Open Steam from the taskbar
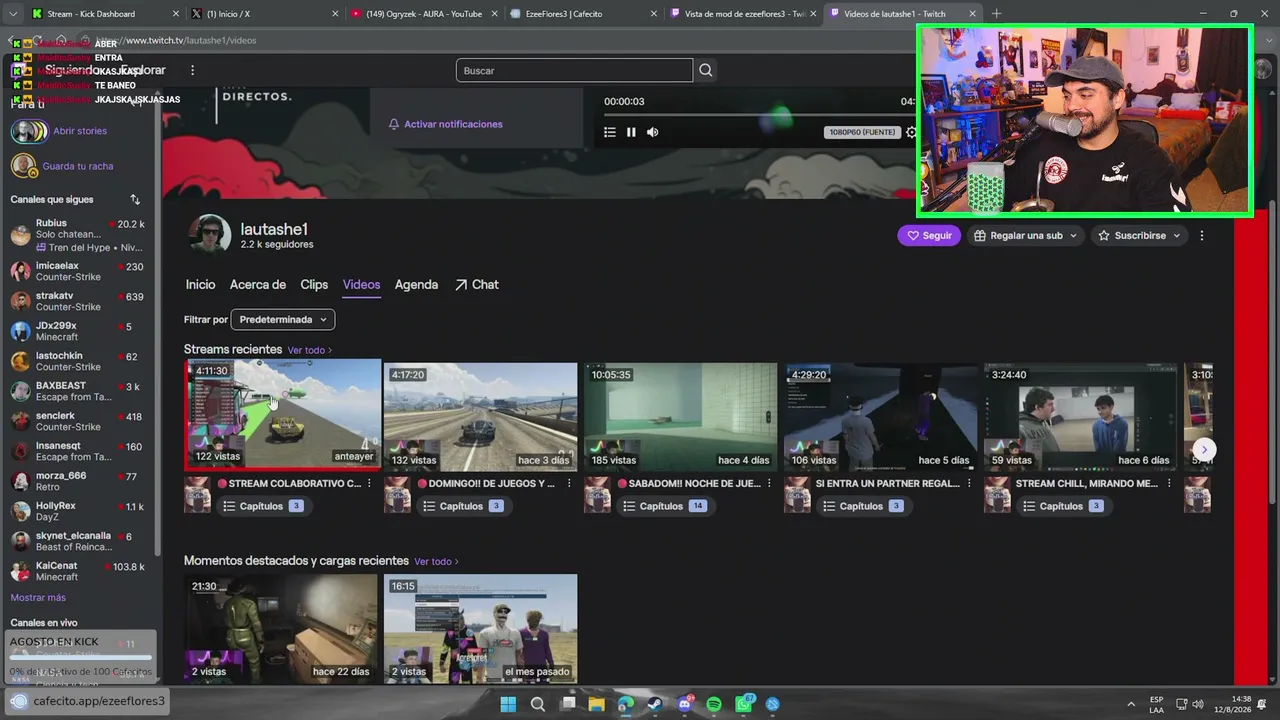 coord(655,704)
